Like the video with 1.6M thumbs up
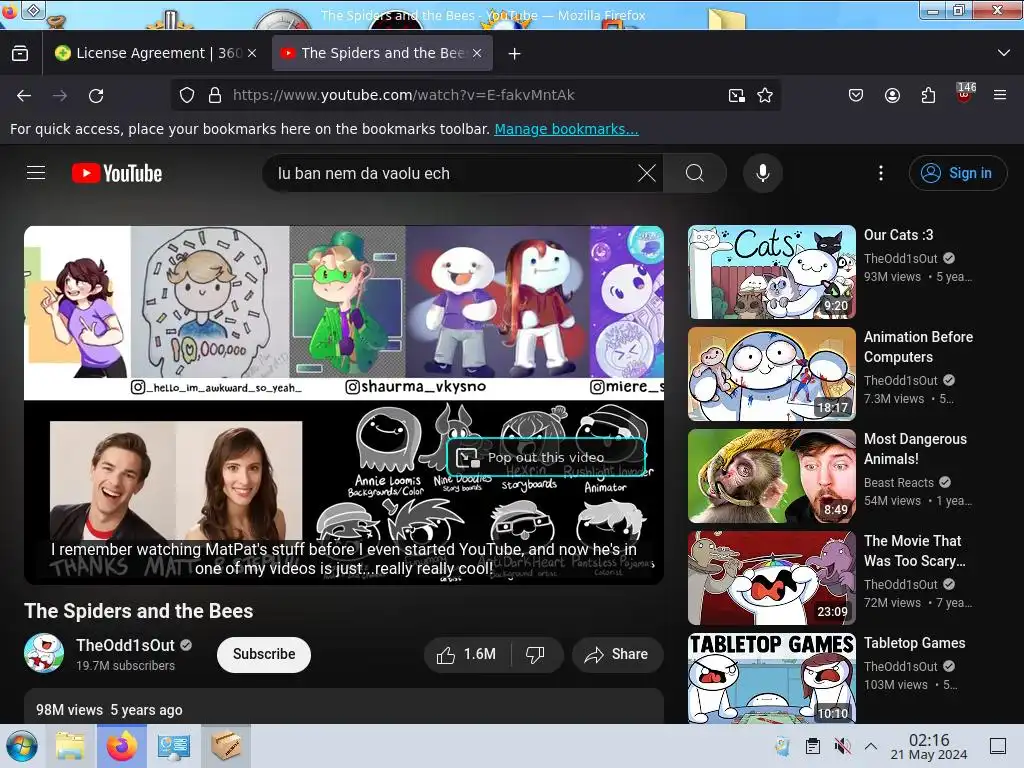The width and height of the screenshot is (1024, 768). tap(466, 654)
